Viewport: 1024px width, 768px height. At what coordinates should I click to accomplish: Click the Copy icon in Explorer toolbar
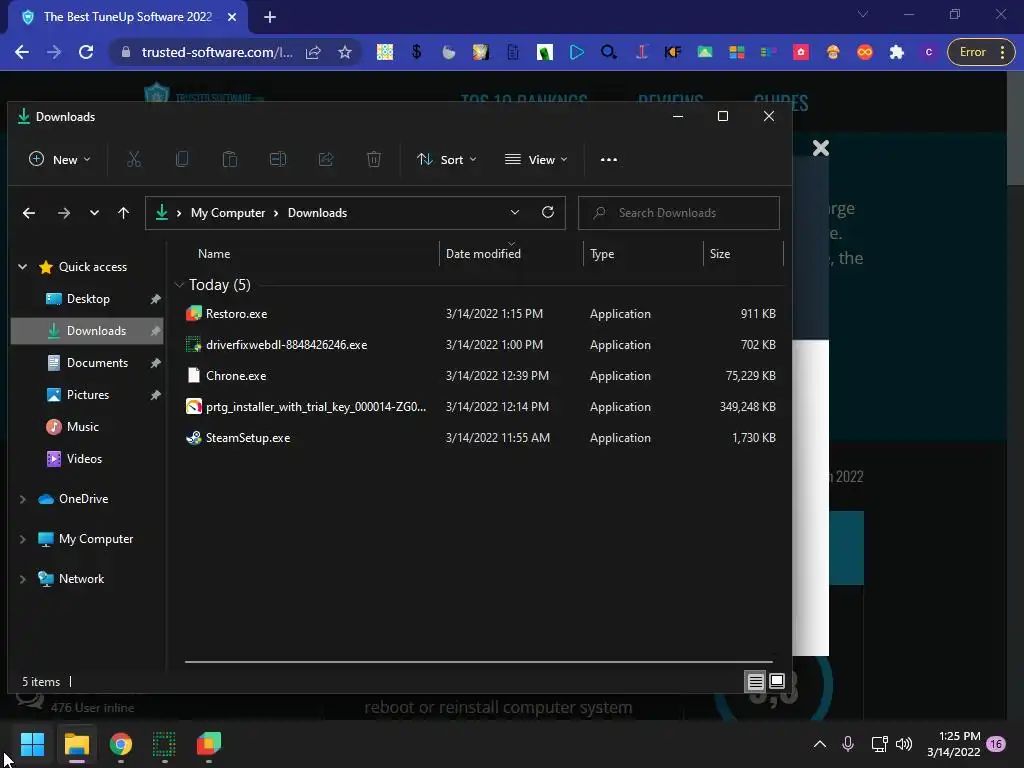pyautogui.click(x=182, y=159)
